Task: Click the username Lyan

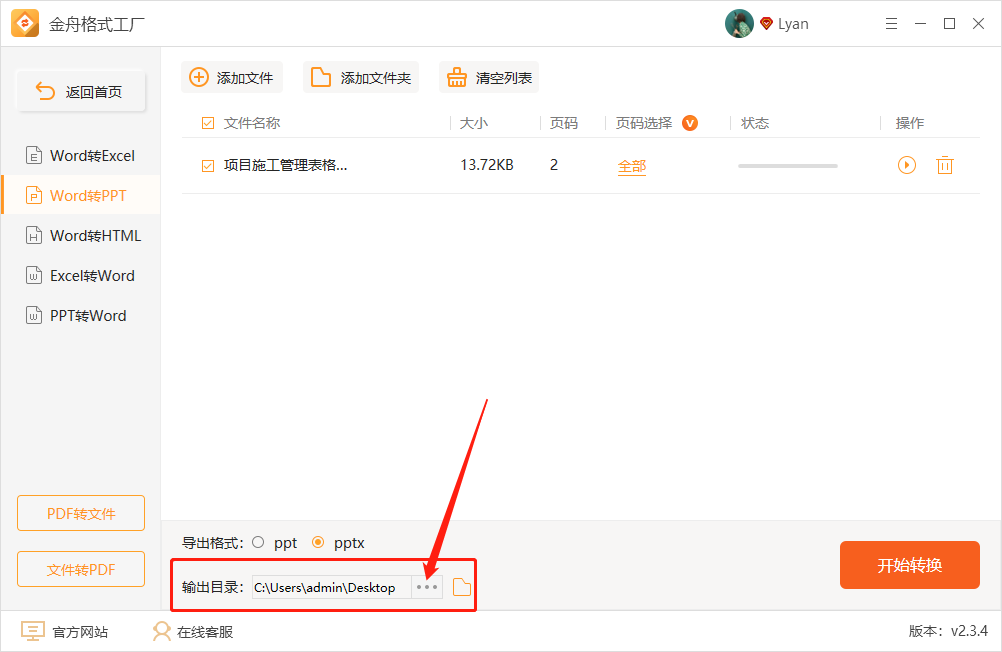Action: point(793,24)
